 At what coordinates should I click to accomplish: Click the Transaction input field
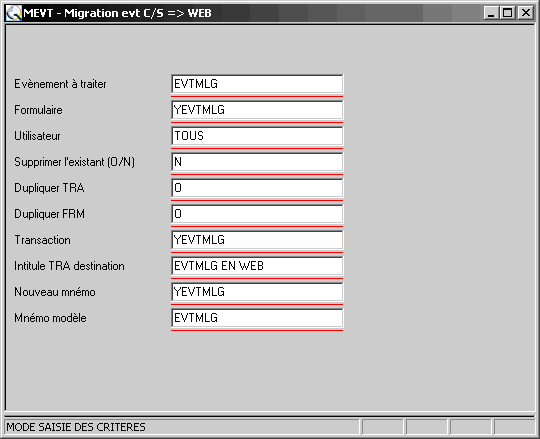(x=257, y=240)
